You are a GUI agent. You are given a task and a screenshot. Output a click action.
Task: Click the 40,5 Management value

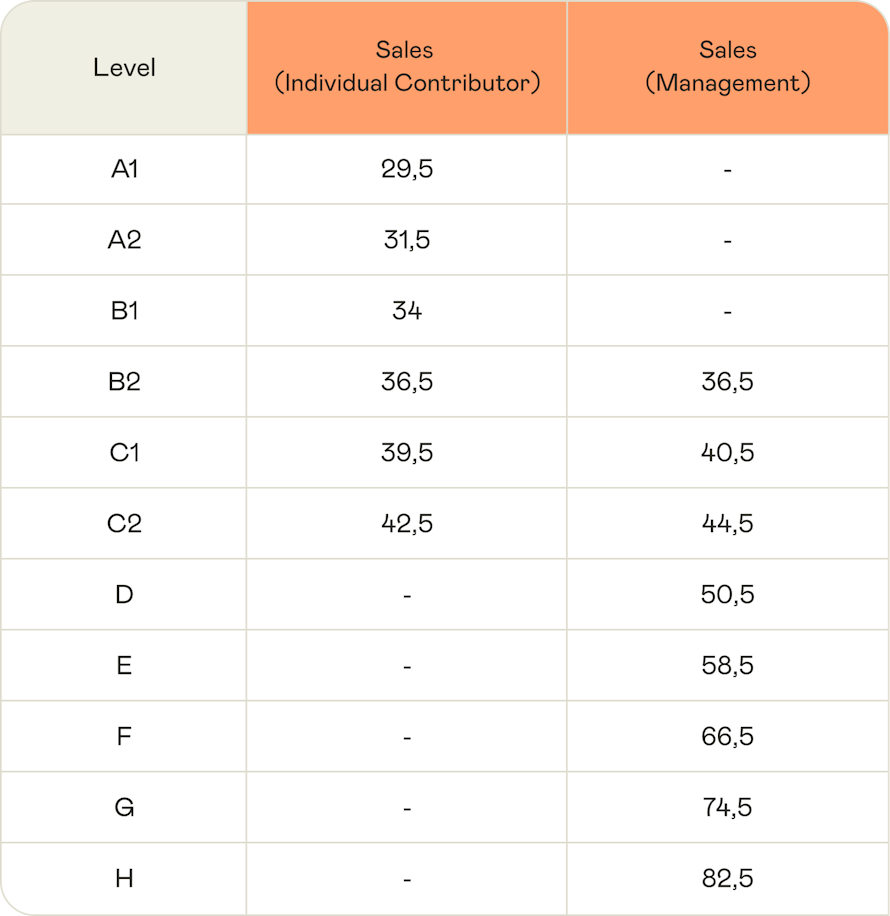728,453
